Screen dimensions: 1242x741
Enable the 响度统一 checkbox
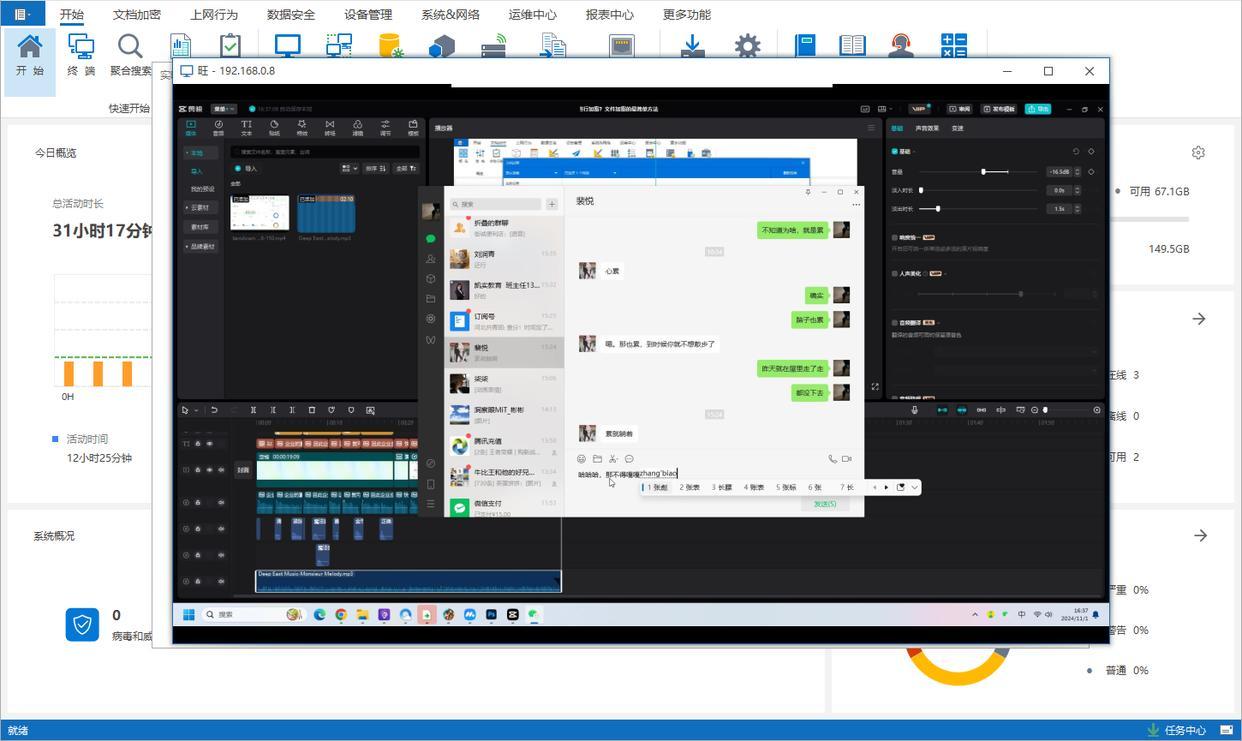pos(895,238)
